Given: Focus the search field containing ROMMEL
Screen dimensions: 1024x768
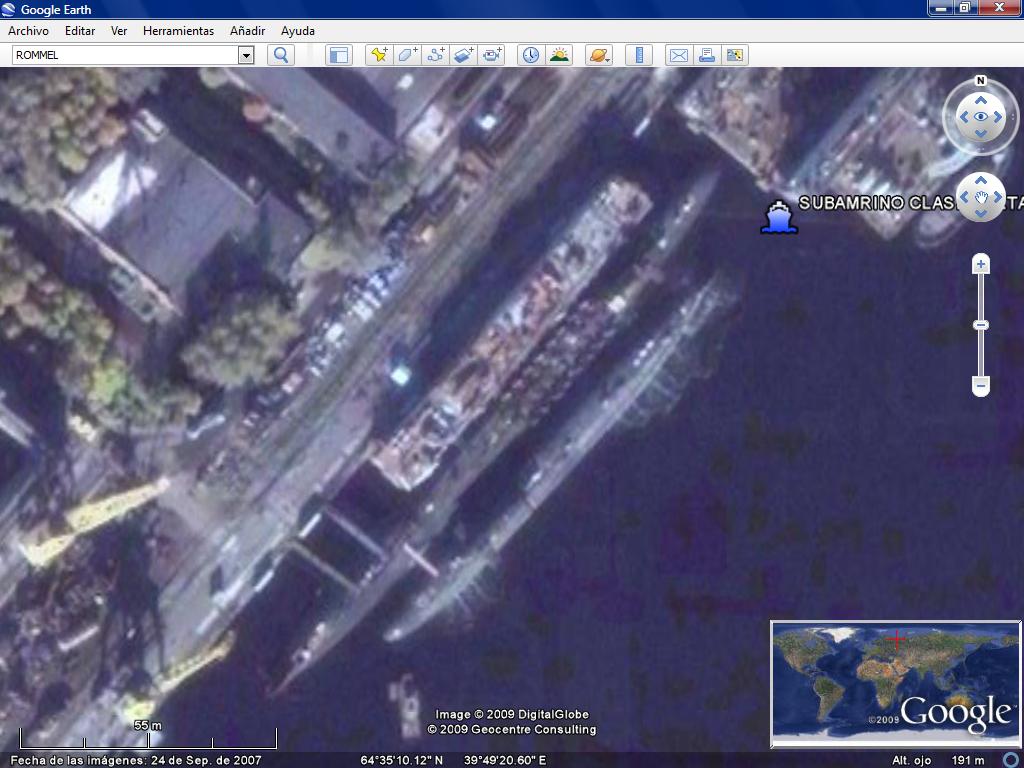Looking at the screenshot, I should tap(126, 56).
